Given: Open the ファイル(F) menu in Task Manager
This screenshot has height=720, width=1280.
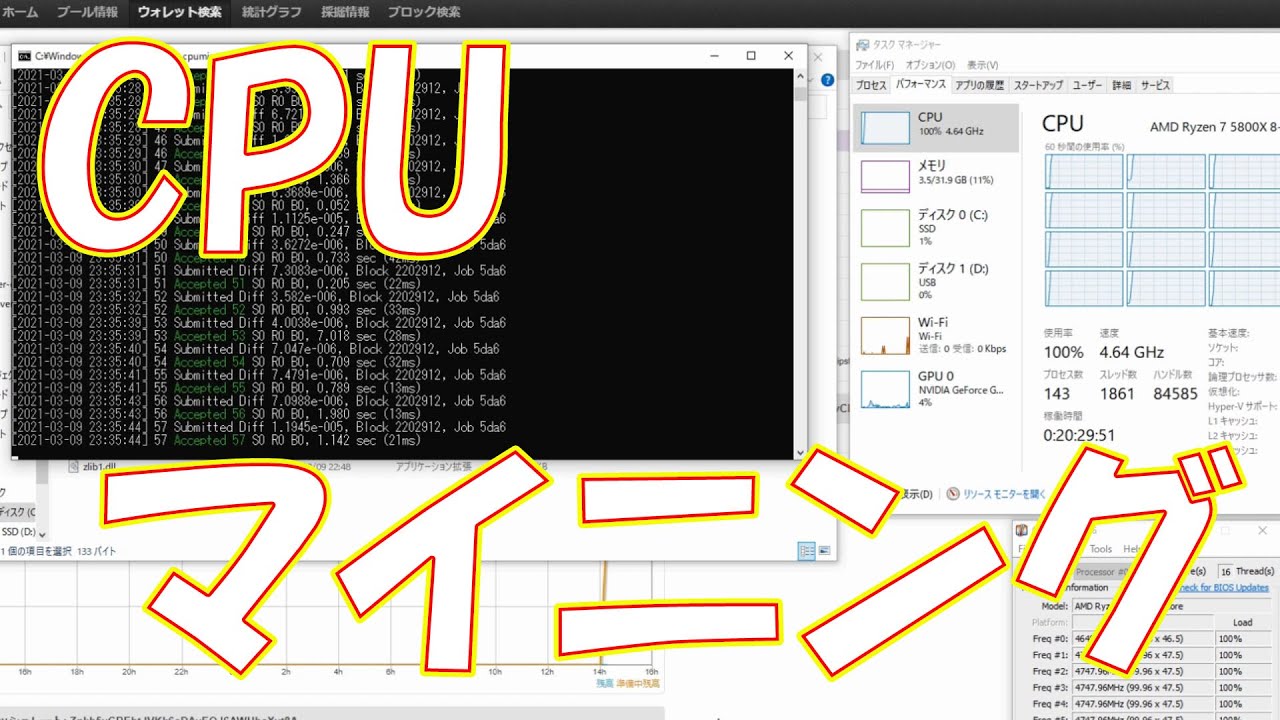Looking at the screenshot, I should click(874, 65).
